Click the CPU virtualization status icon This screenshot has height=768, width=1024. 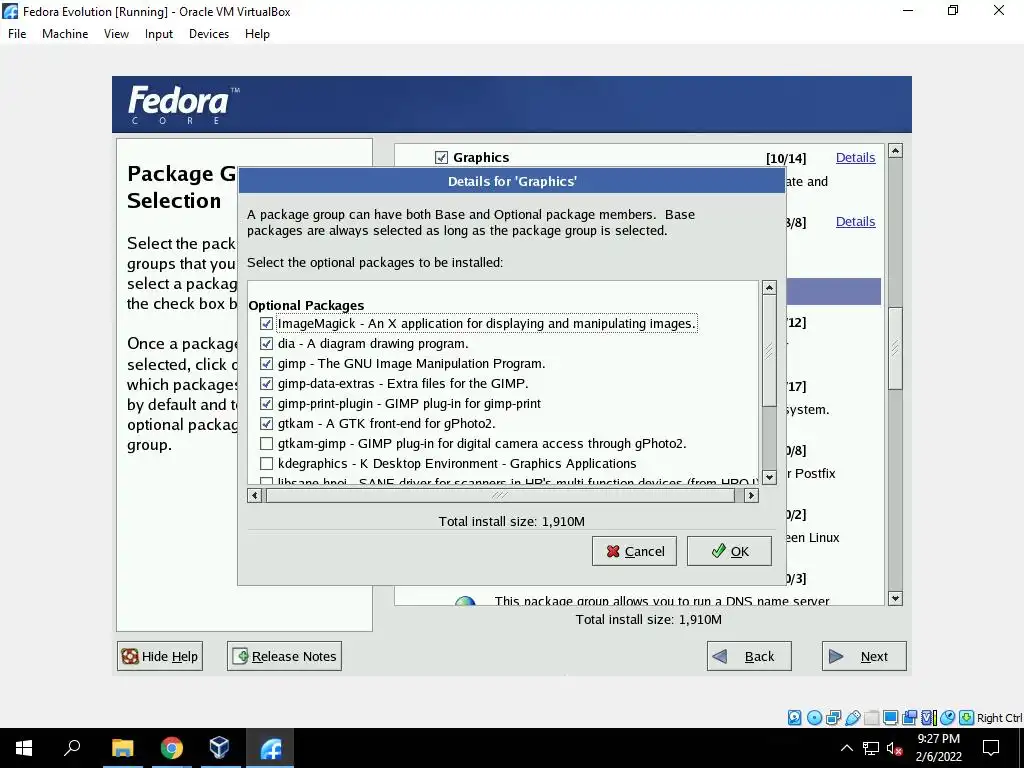click(928, 718)
